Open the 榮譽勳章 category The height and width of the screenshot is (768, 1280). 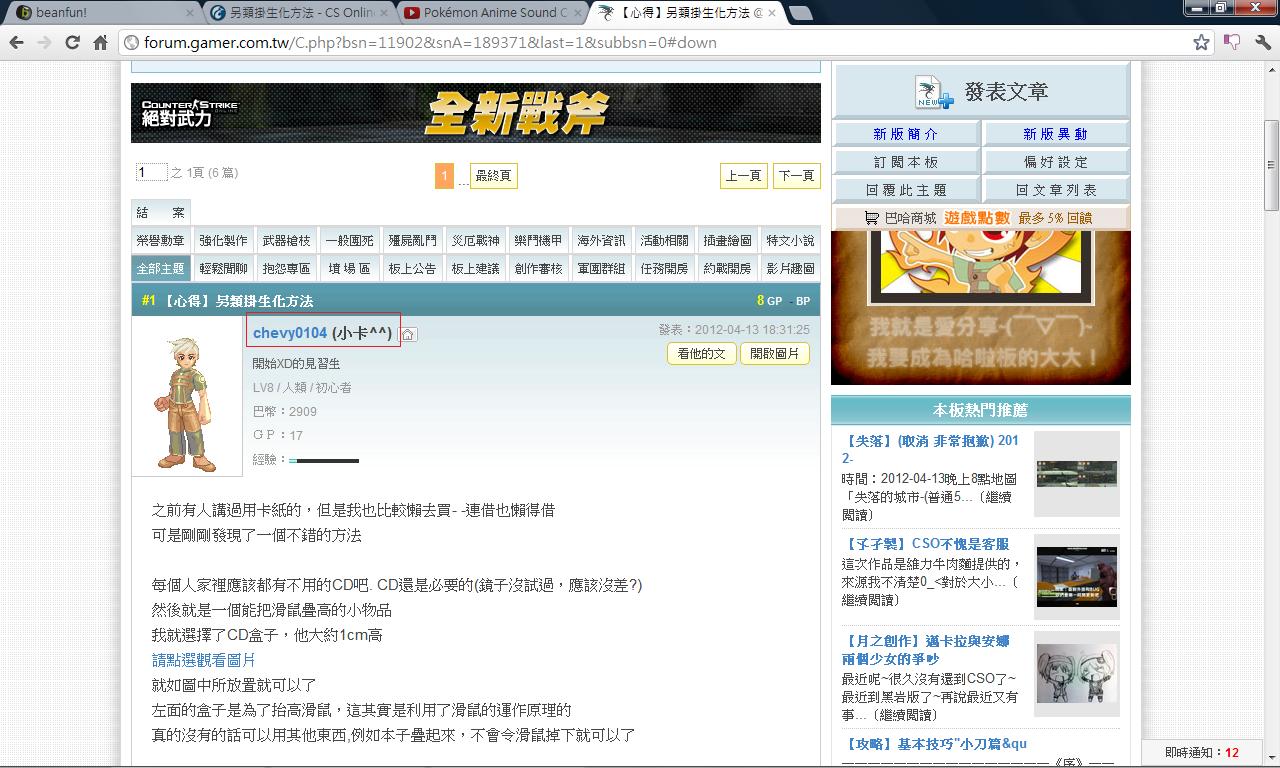161,240
